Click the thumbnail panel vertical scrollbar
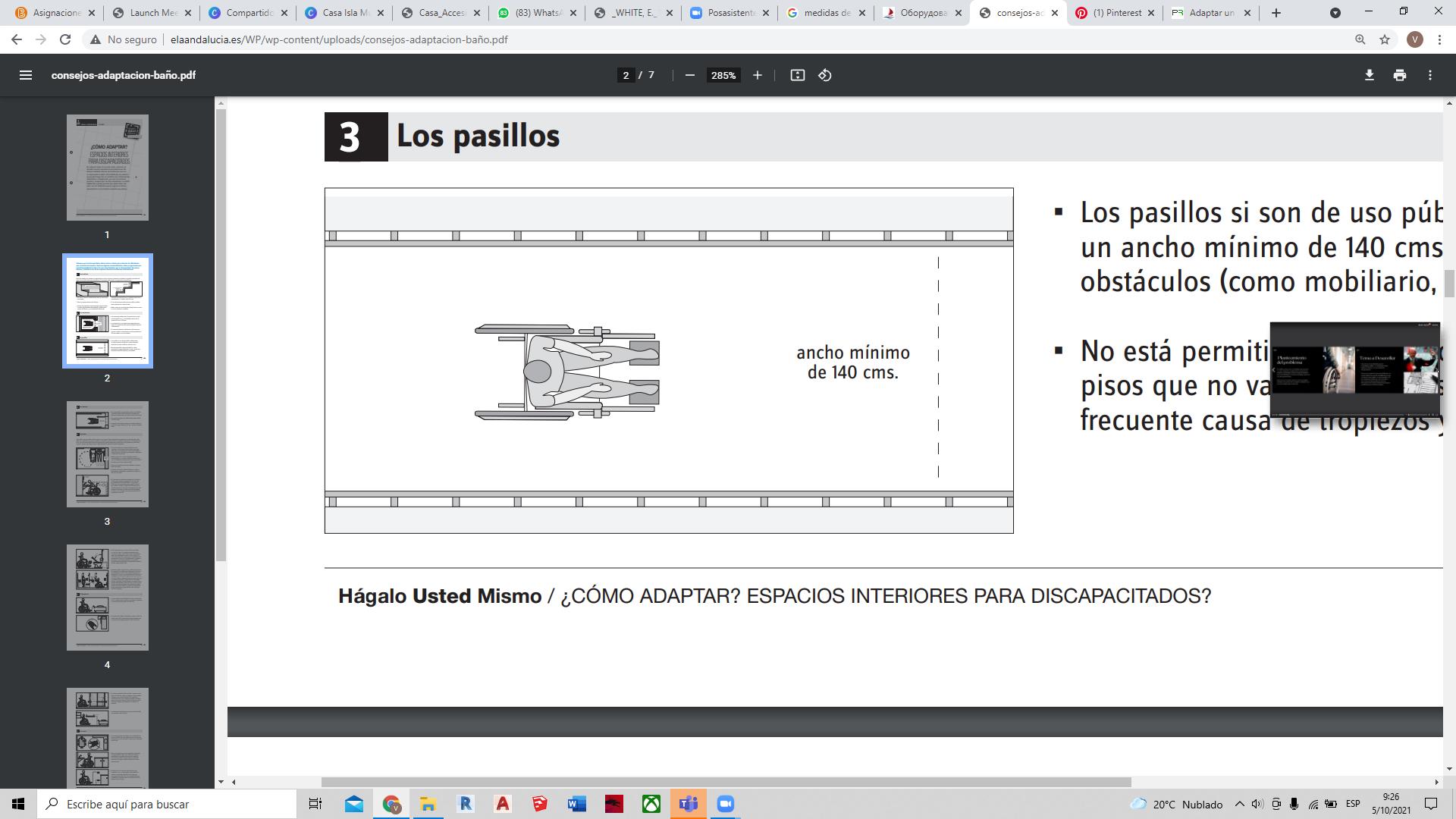This screenshot has height=819, width=1456. (221, 334)
